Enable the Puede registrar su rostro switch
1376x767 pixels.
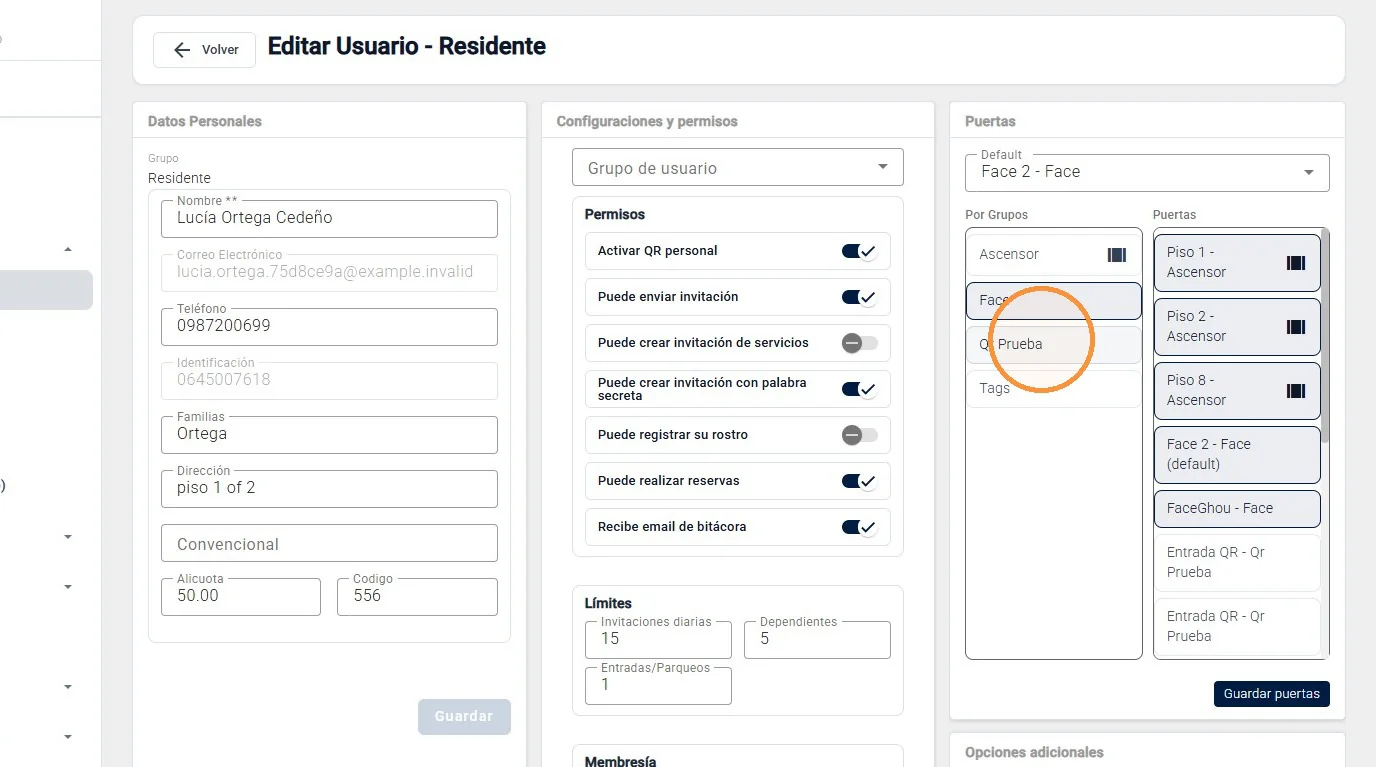(859, 435)
